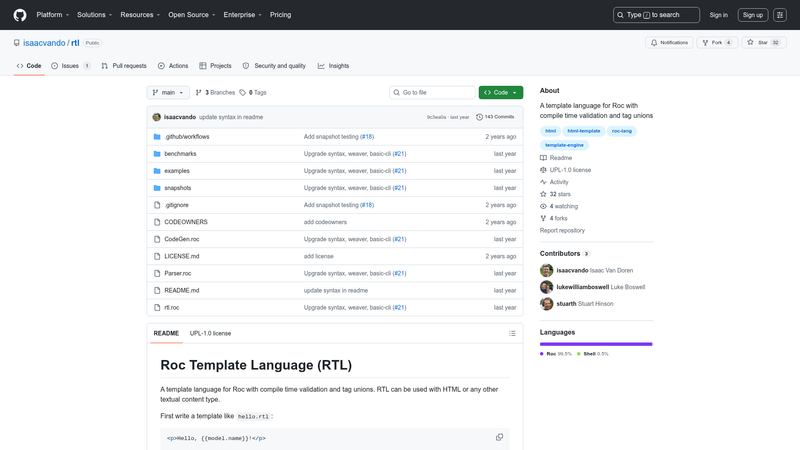Open 143 Commits history link
This screenshot has width=800, height=450.
495,117
